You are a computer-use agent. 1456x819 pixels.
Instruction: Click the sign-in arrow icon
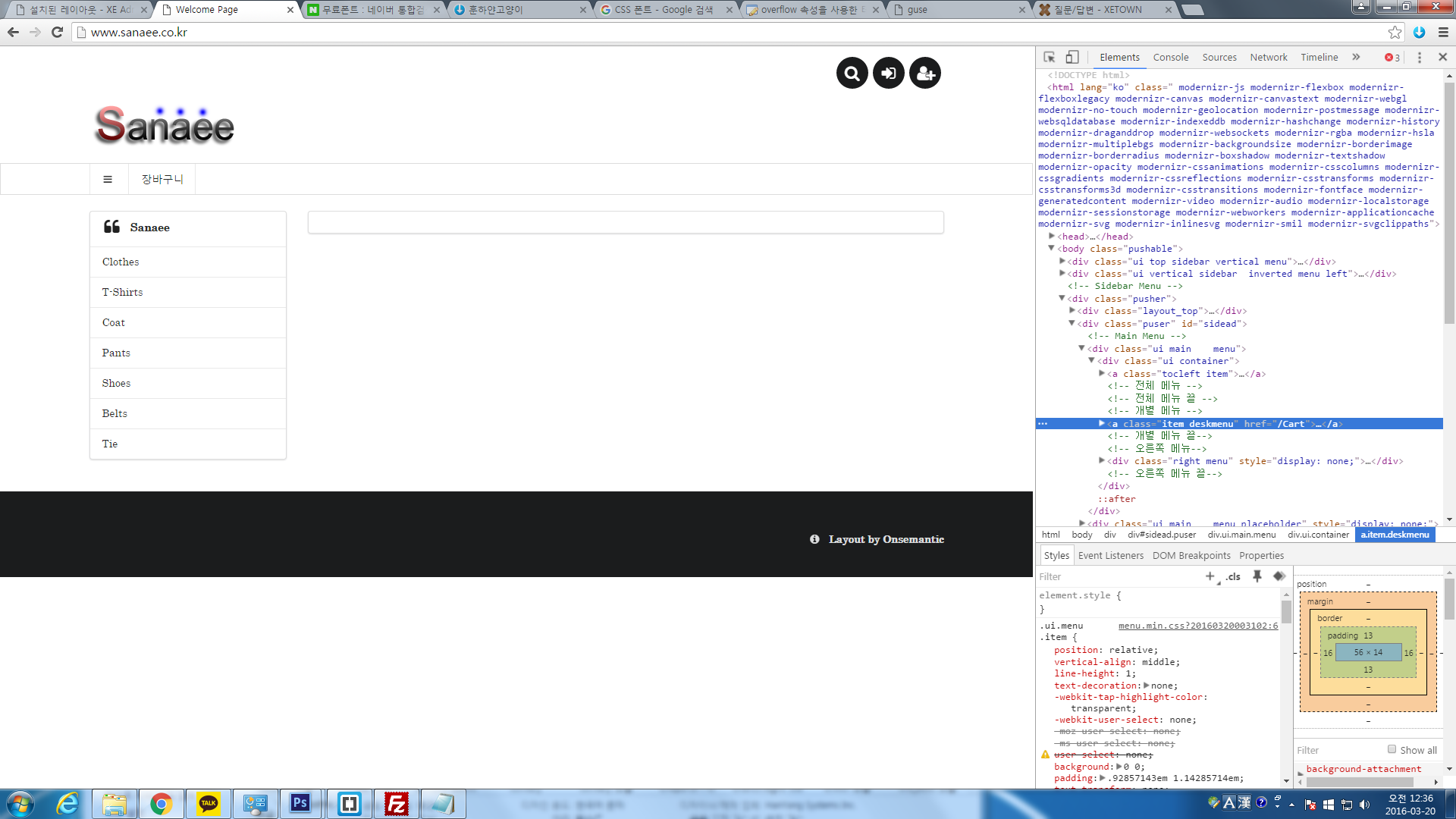[x=888, y=74]
